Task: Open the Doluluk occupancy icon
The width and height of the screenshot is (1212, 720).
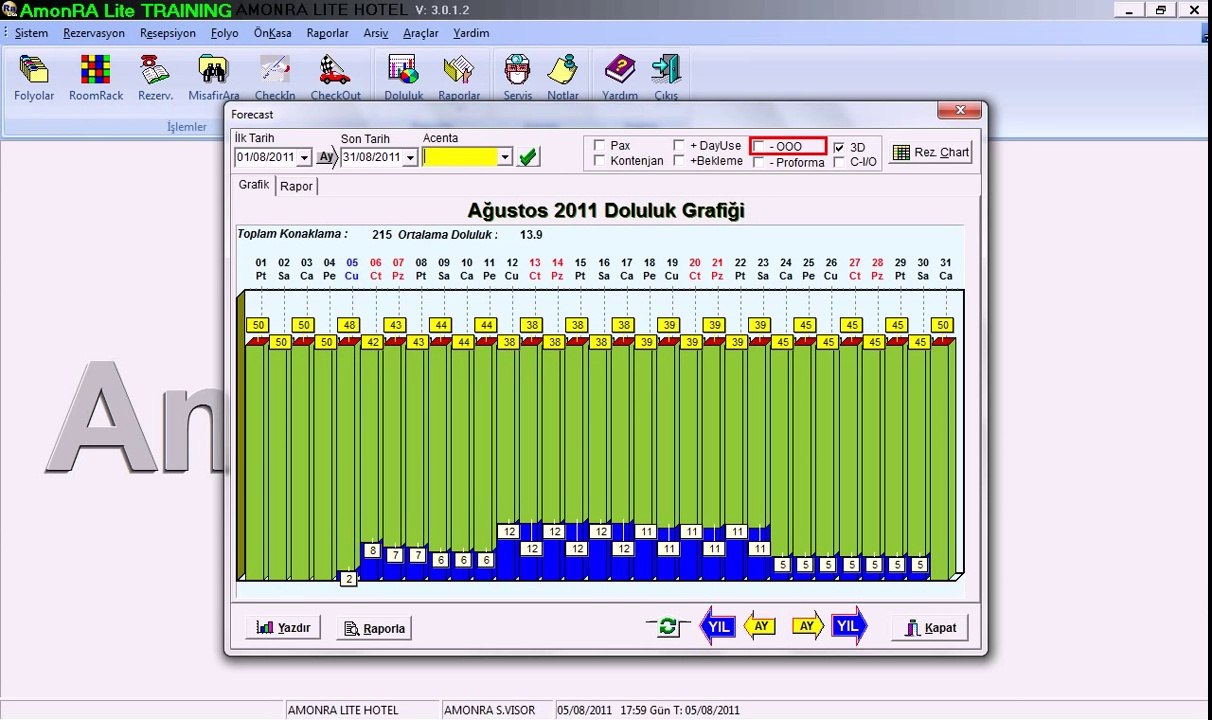Action: (x=403, y=77)
